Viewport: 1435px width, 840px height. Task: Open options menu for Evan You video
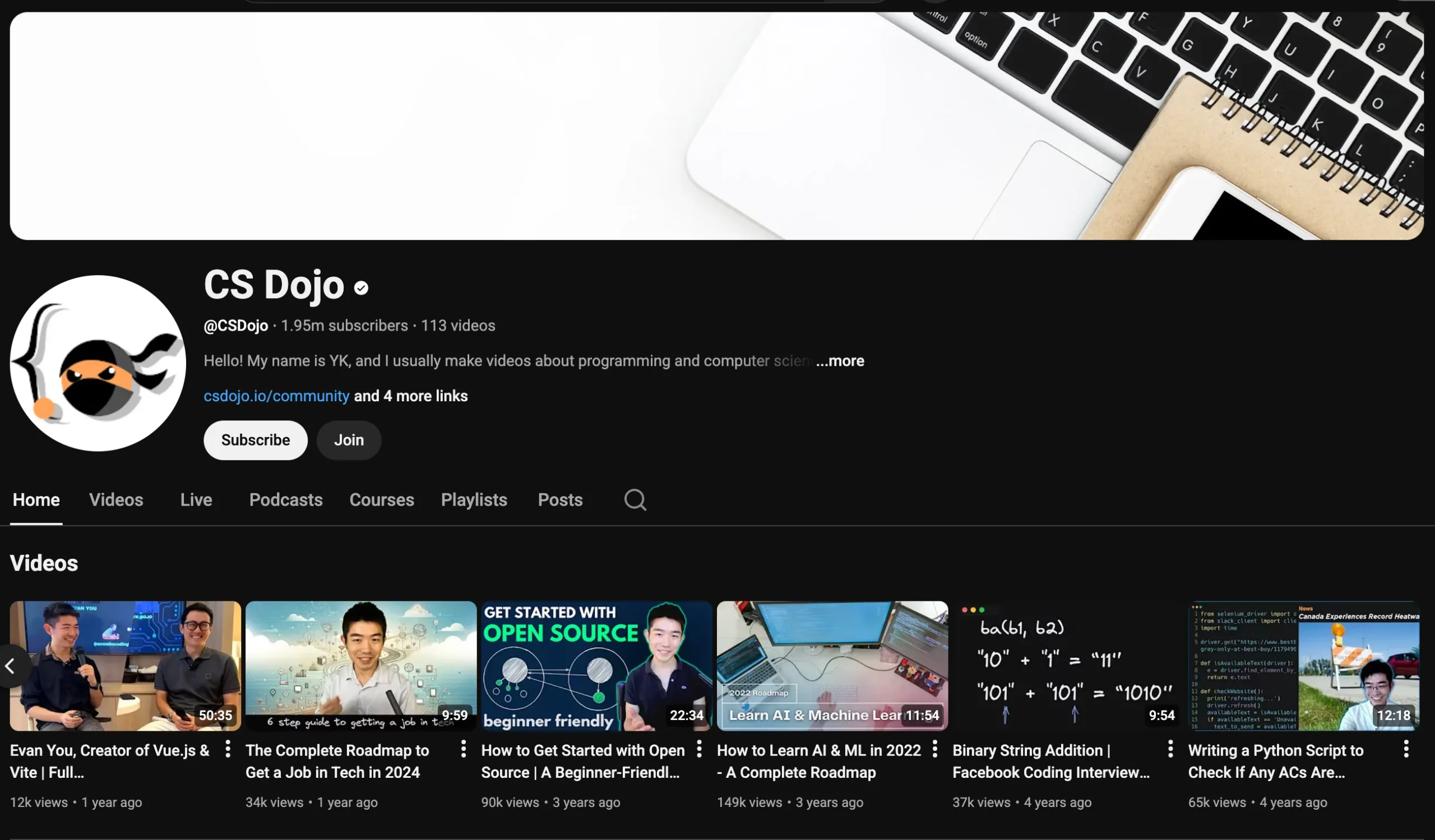pos(228,749)
